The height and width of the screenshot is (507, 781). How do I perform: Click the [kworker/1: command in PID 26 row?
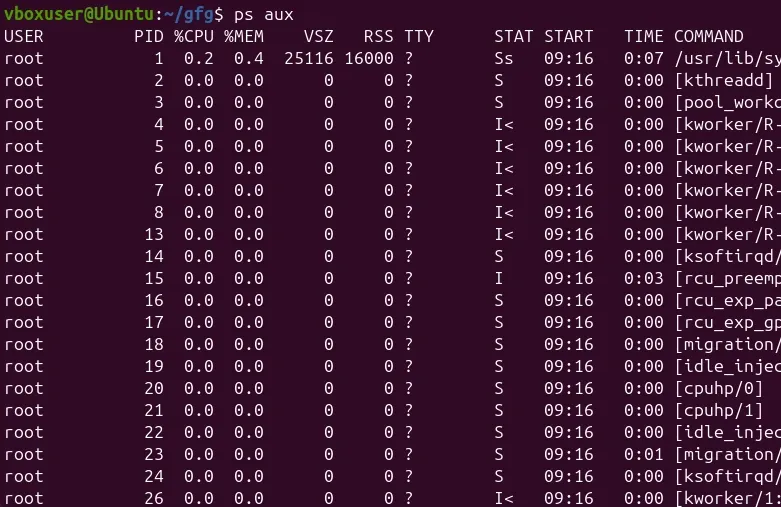point(728,498)
